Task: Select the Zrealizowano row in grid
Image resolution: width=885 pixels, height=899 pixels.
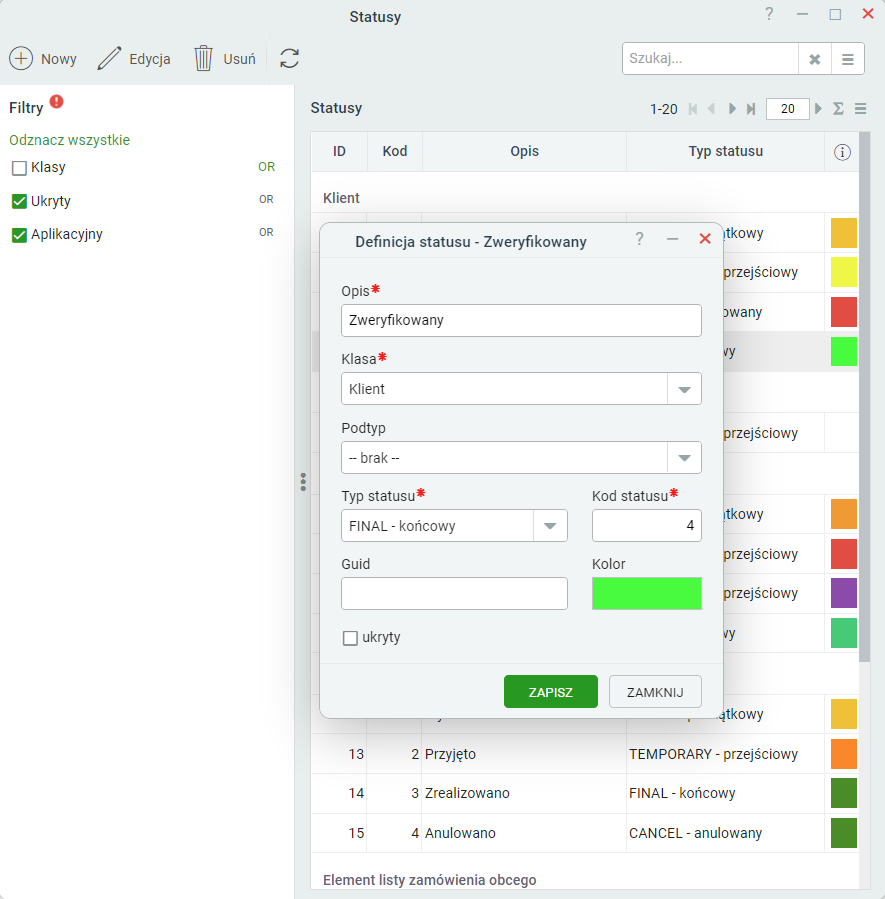Action: click(585, 793)
